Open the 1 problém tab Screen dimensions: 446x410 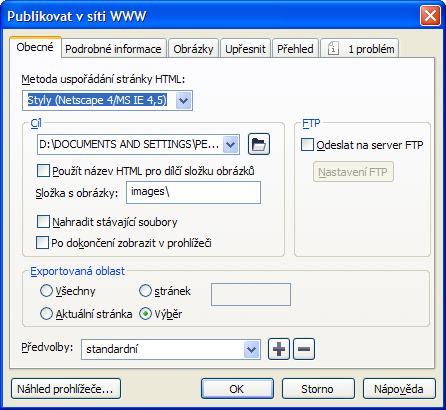tap(360, 49)
